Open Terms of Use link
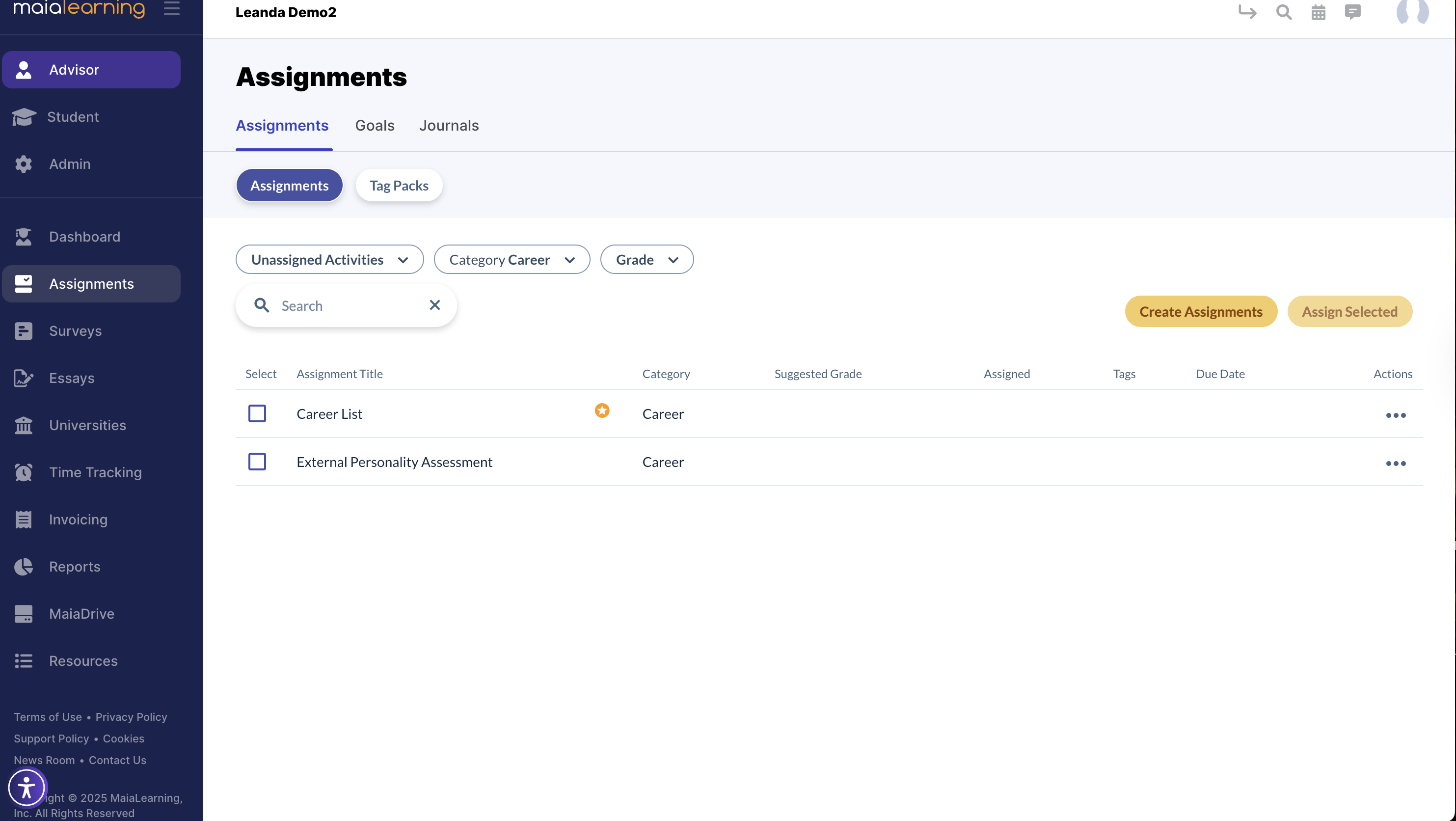This screenshot has width=1456, height=821. coord(48,717)
